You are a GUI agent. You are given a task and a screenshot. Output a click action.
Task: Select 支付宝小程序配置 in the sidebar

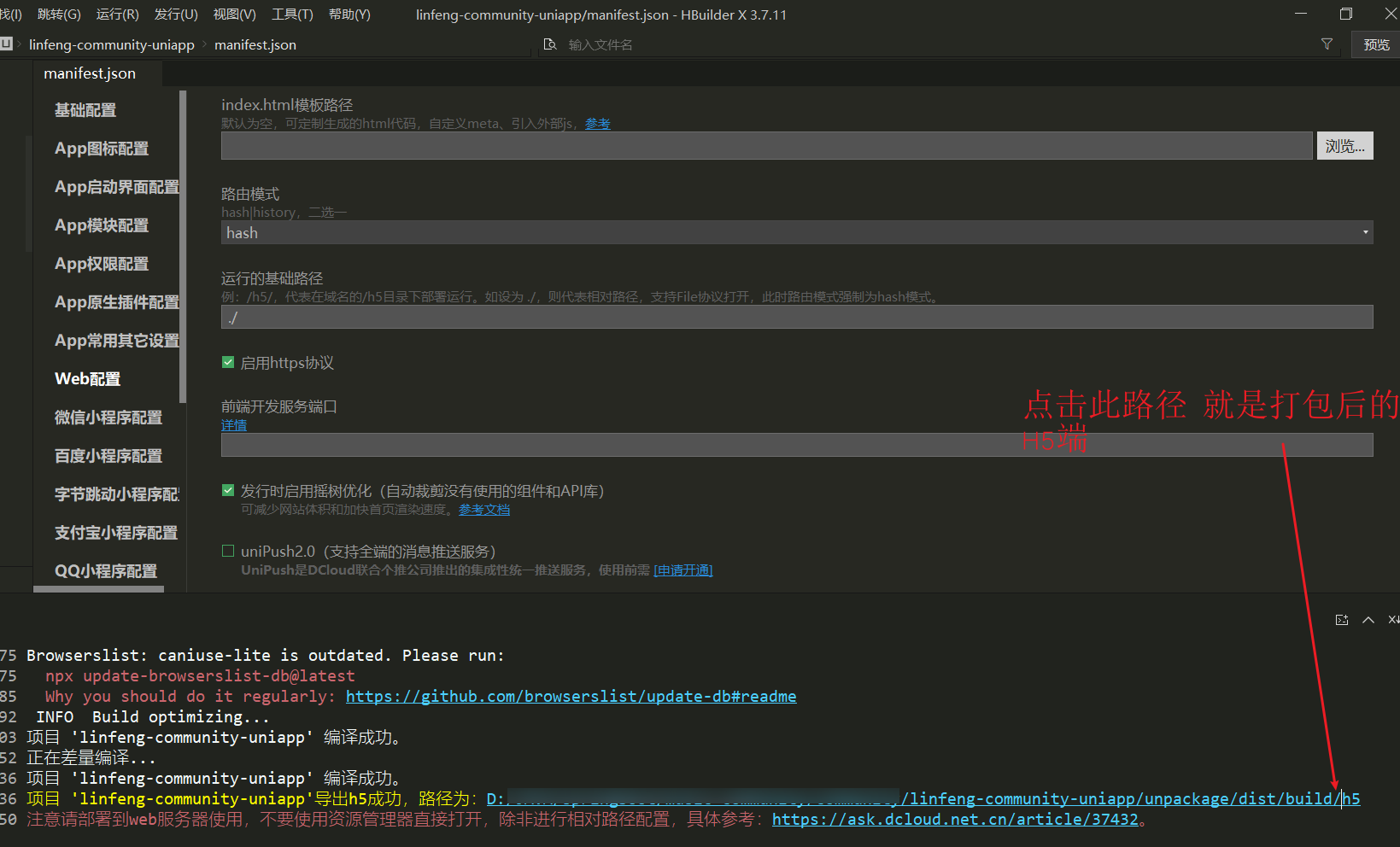click(x=116, y=533)
